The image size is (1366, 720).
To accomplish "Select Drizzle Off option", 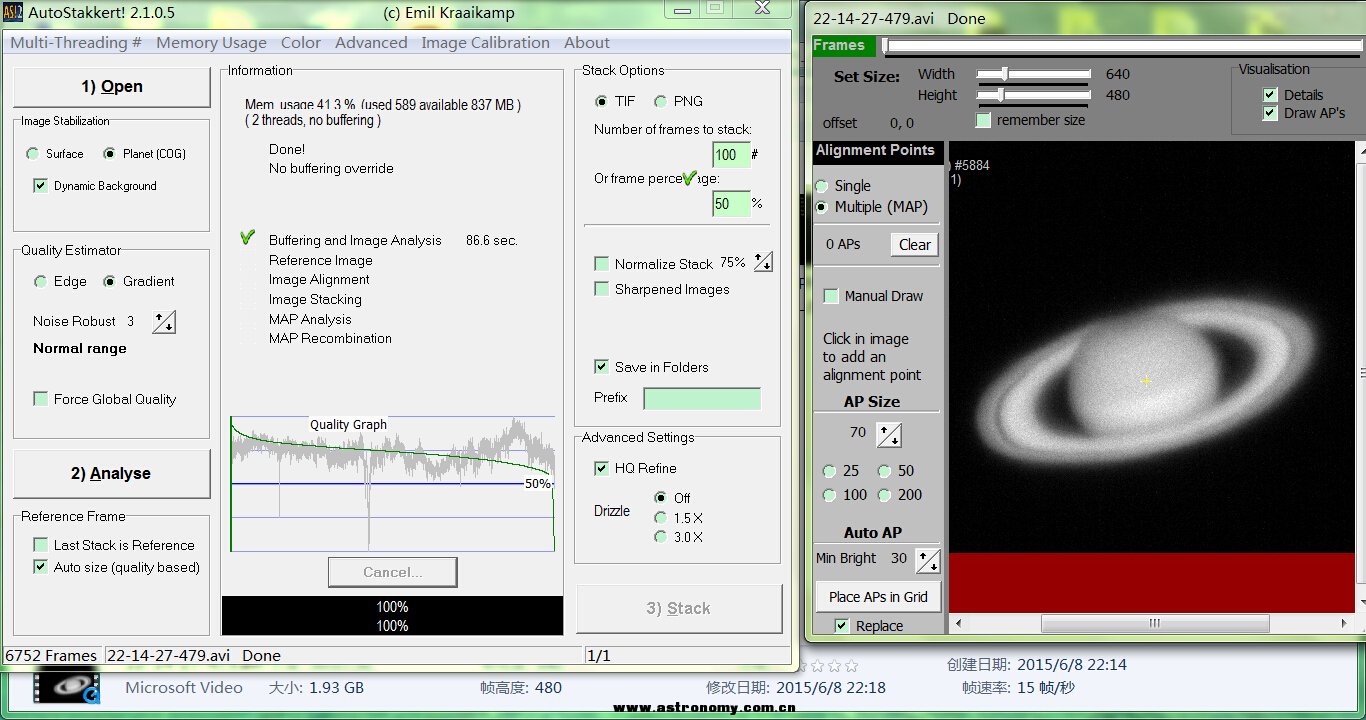I will tap(660, 498).
